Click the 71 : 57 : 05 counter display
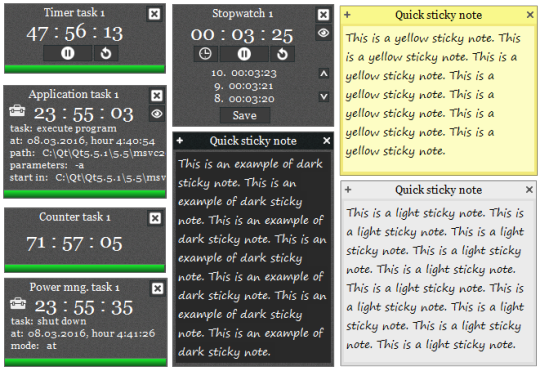 pyautogui.click(x=74, y=243)
